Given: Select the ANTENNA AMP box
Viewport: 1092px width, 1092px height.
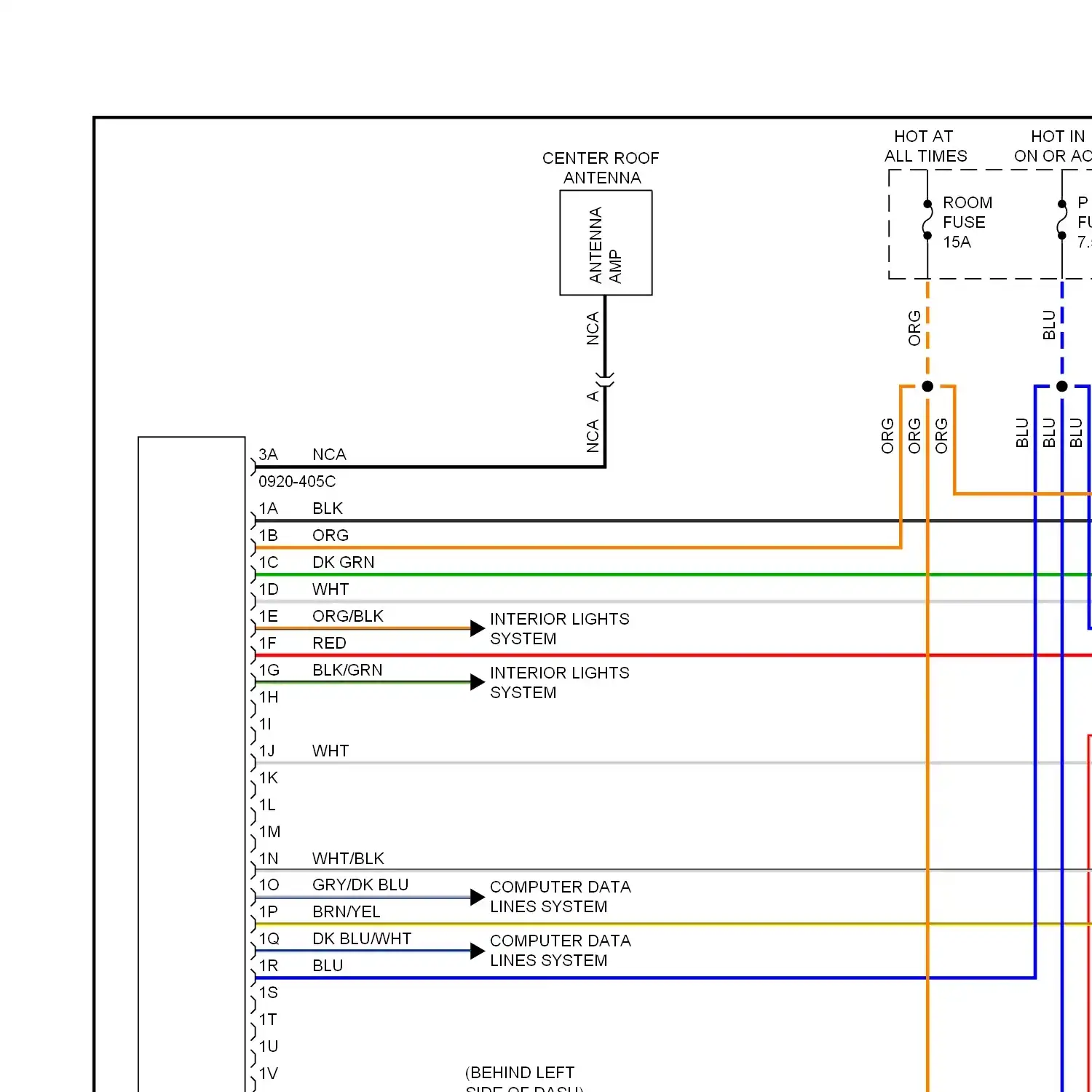Looking at the screenshot, I should tap(606, 243).
